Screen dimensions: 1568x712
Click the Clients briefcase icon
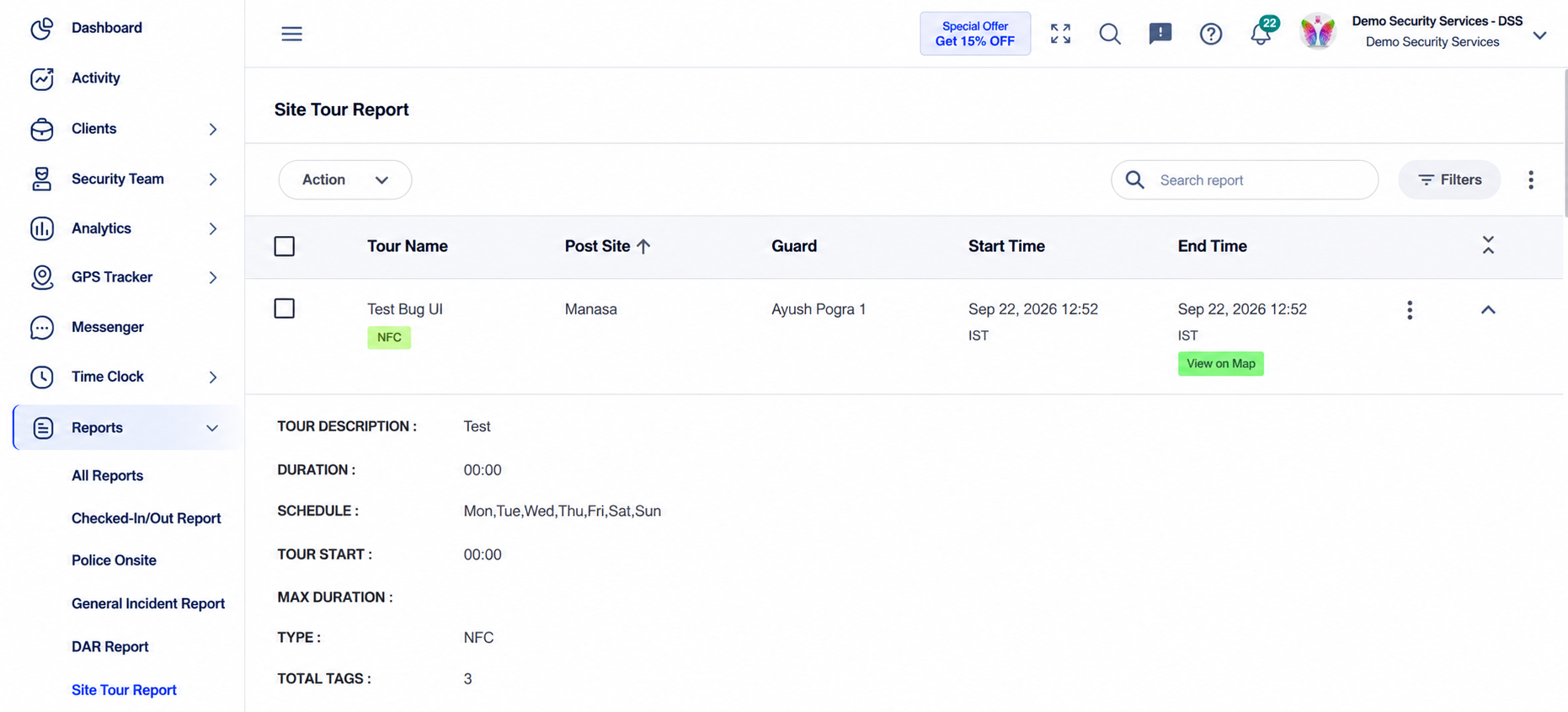(42, 129)
